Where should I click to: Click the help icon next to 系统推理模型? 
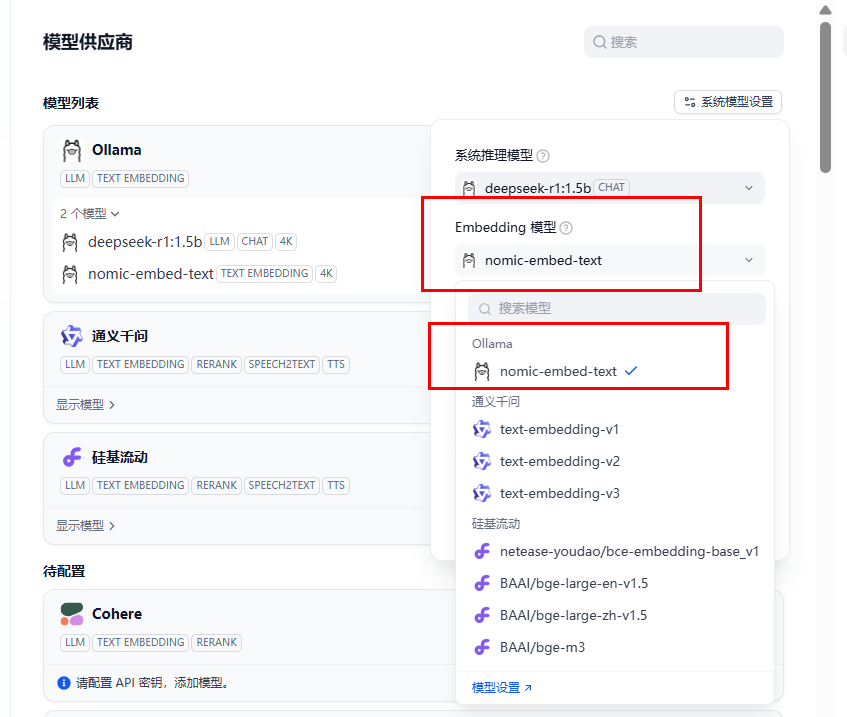(x=543, y=156)
